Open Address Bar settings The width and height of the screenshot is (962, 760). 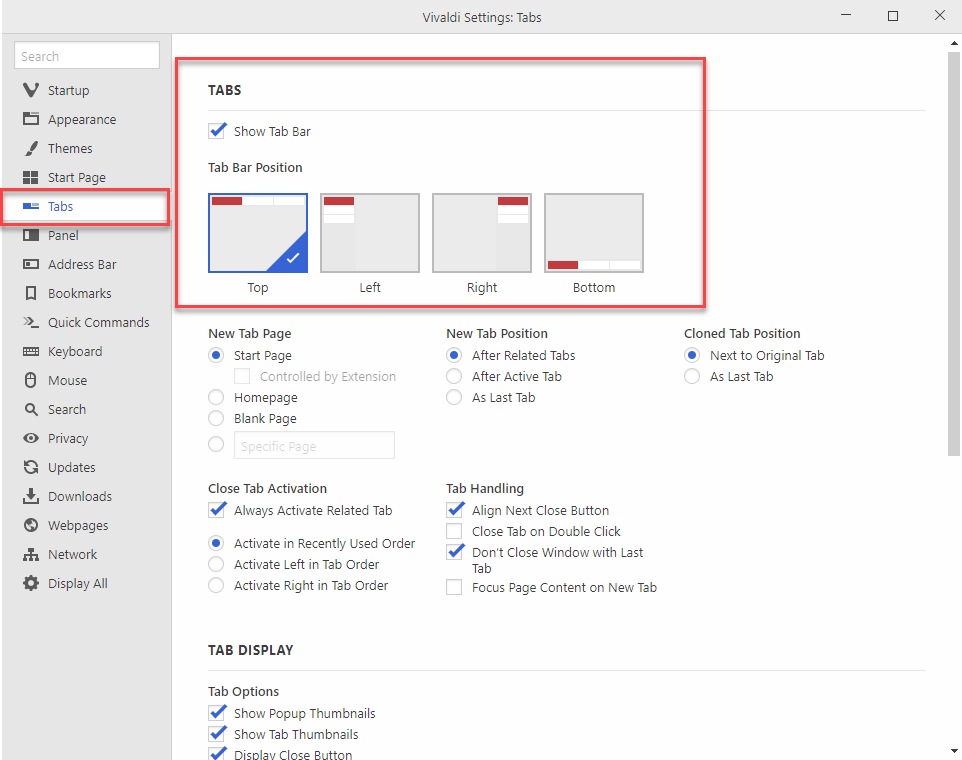tap(81, 264)
